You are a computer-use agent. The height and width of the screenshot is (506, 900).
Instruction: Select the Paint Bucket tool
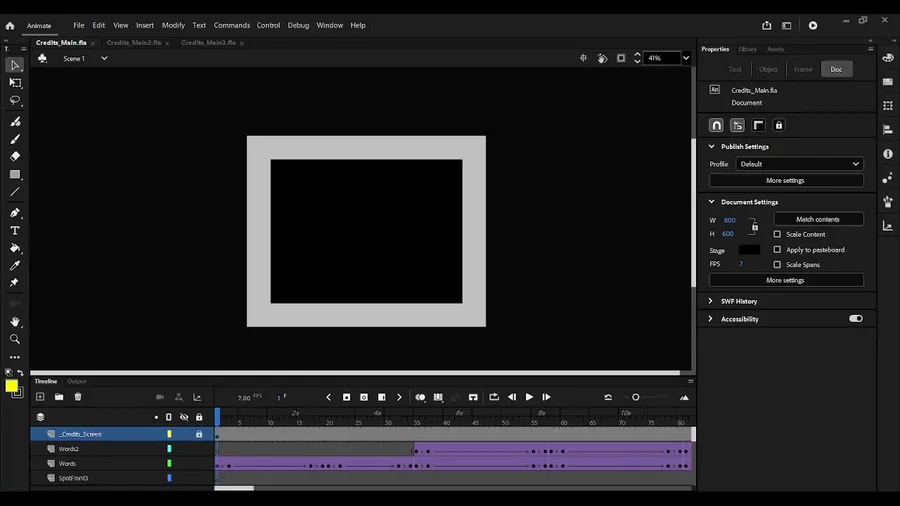point(15,248)
